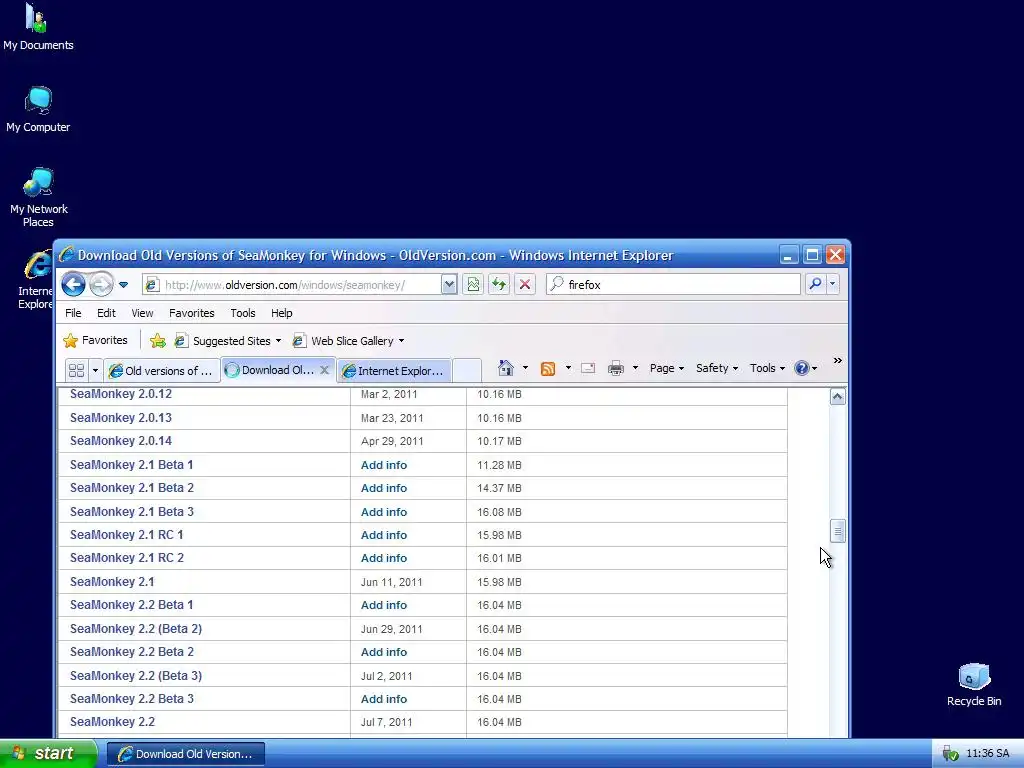Click the Read Mail icon
The width and height of the screenshot is (1024, 768).
(x=588, y=368)
